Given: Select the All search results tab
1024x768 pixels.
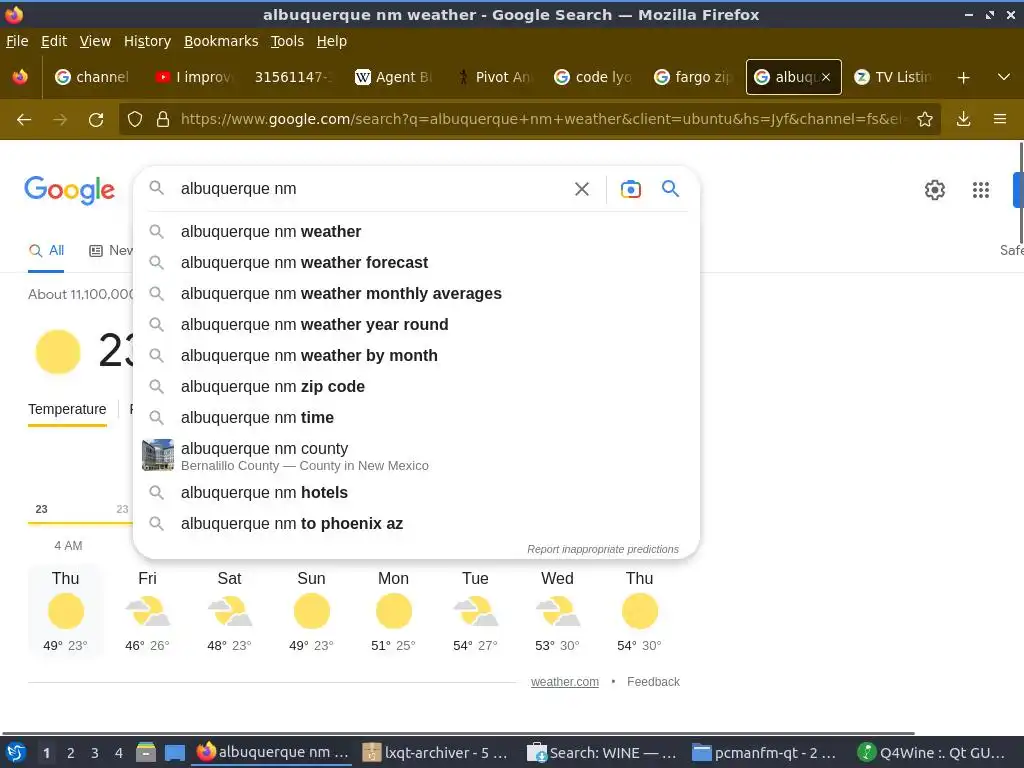Looking at the screenshot, I should click(x=46, y=251).
